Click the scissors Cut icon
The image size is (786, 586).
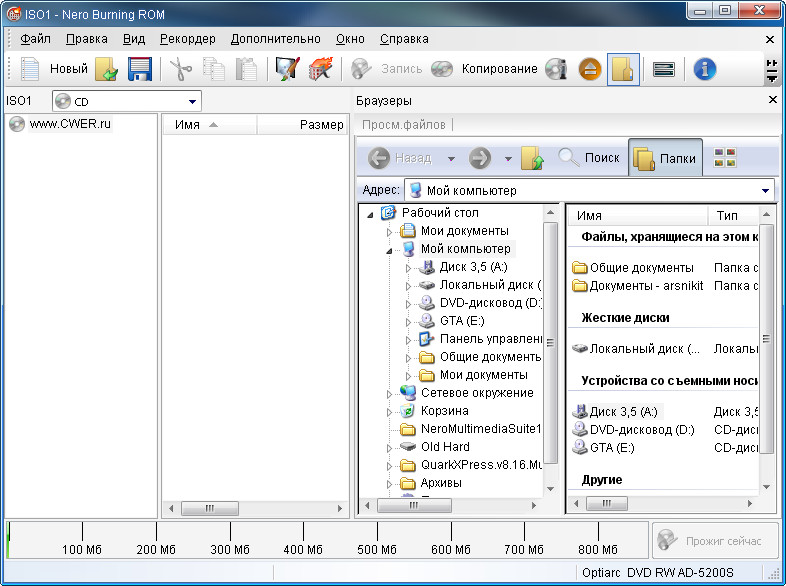180,69
